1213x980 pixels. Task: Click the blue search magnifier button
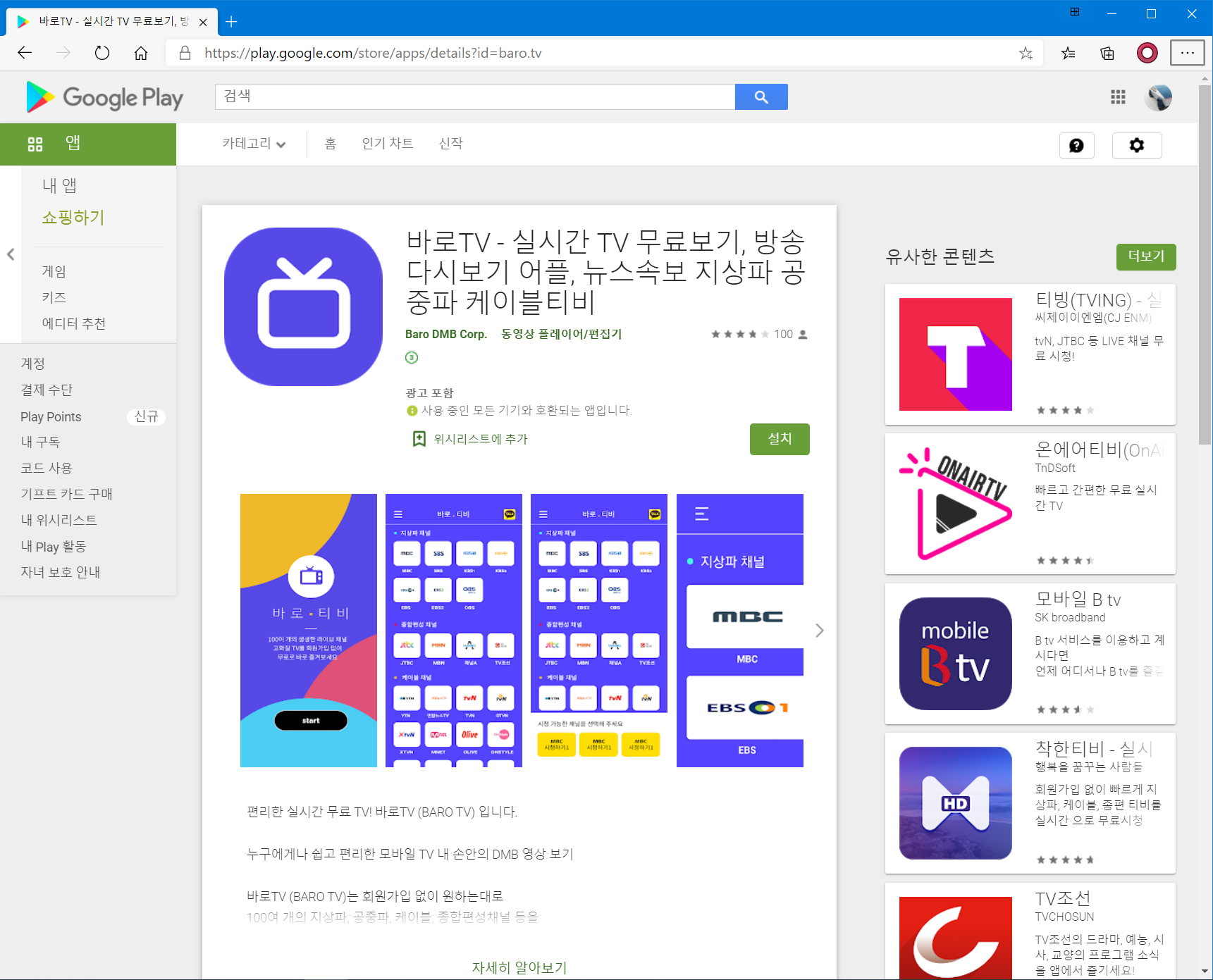(x=761, y=97)
